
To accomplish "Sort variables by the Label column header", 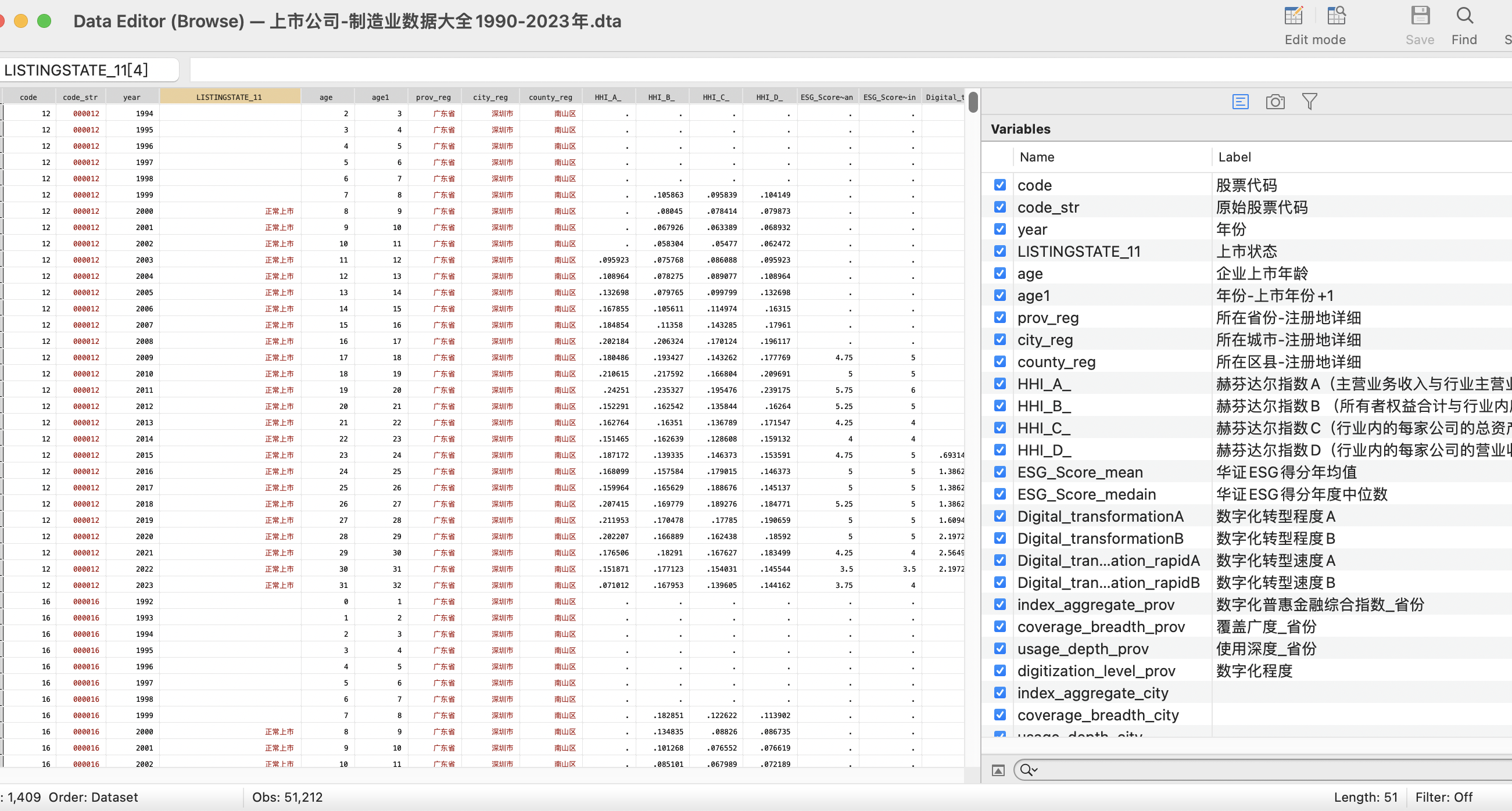I will click(1234, 157).
